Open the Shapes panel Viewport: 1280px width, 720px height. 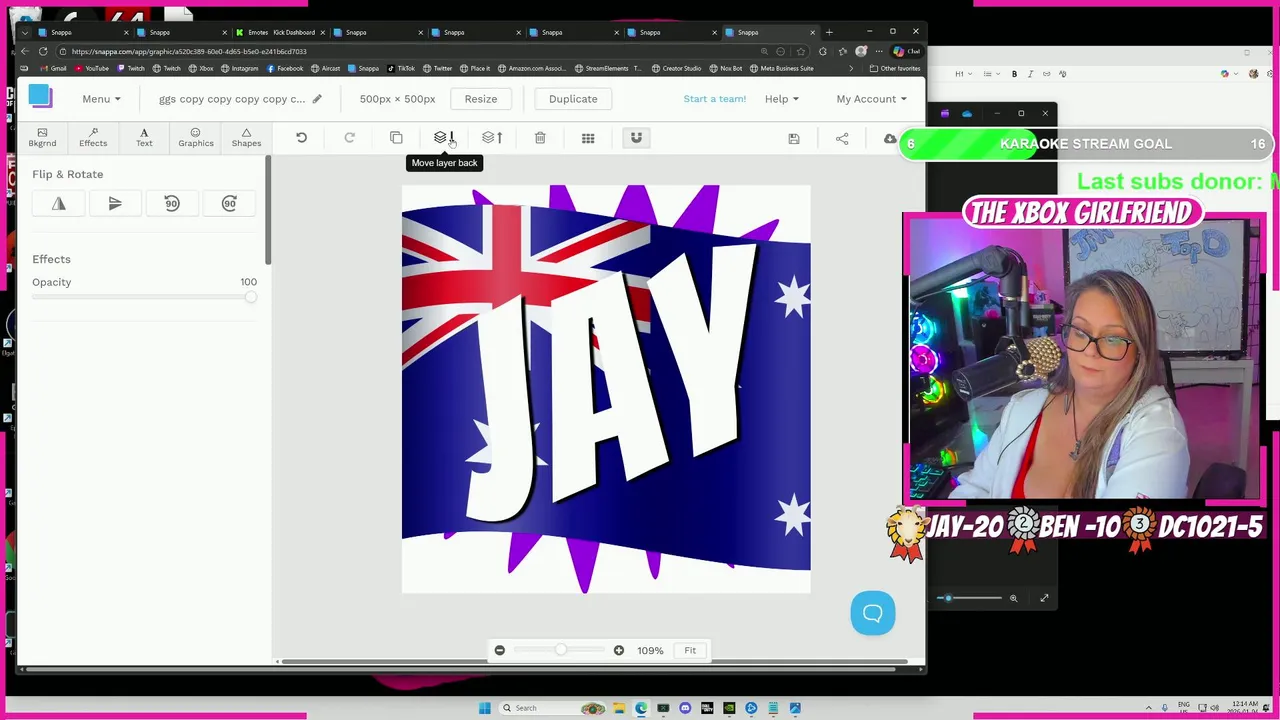coord(246,137)
